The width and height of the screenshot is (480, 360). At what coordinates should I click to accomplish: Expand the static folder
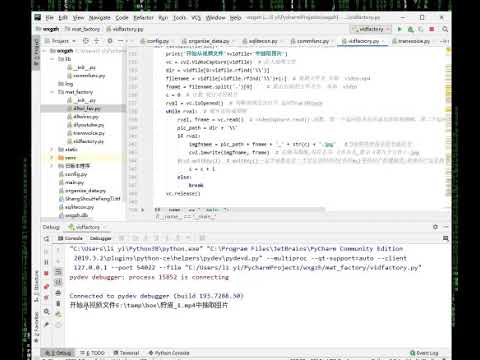(x=52, y=149)
